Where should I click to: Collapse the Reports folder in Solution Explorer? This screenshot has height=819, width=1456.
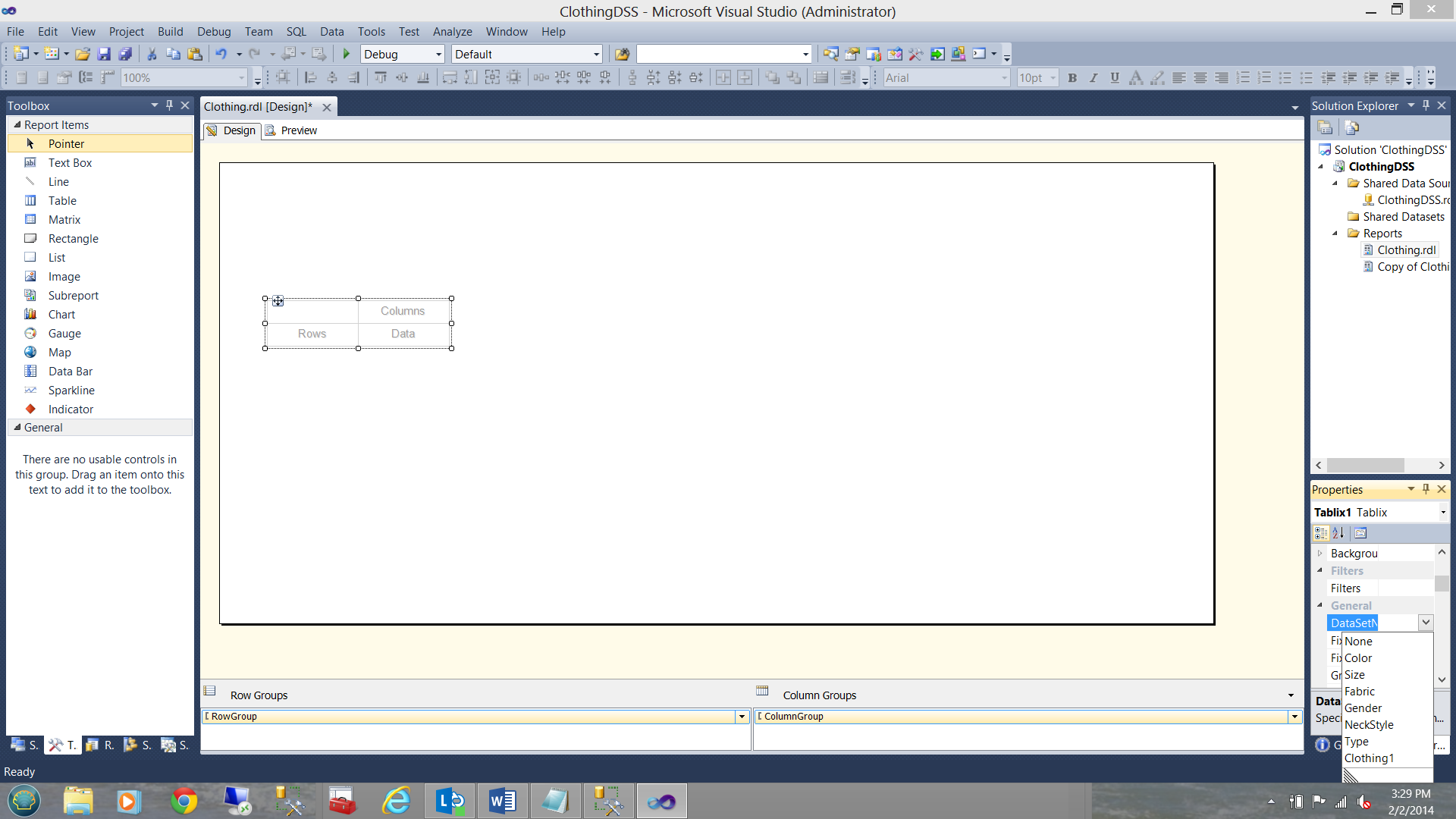[1335, 234]
